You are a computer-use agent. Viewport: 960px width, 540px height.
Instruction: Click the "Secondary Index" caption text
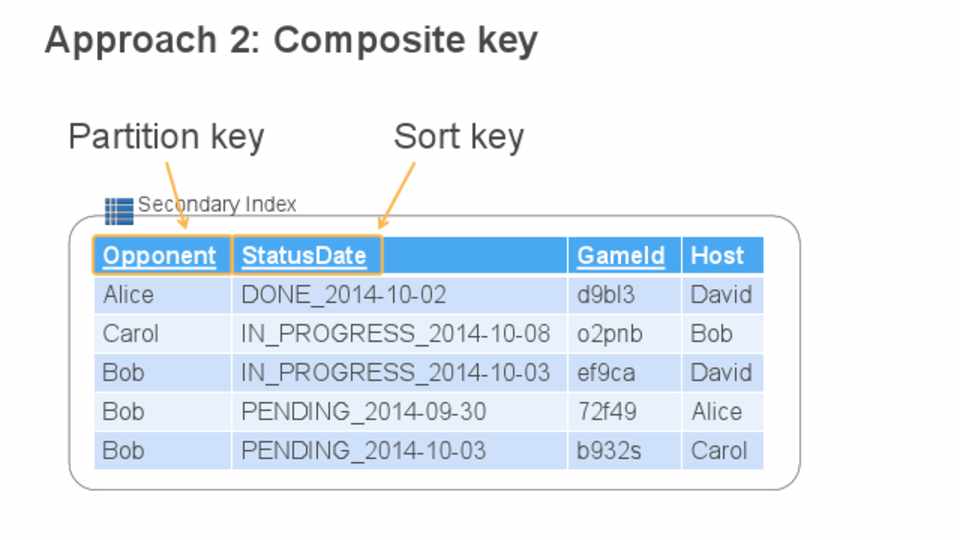point(217,205)
